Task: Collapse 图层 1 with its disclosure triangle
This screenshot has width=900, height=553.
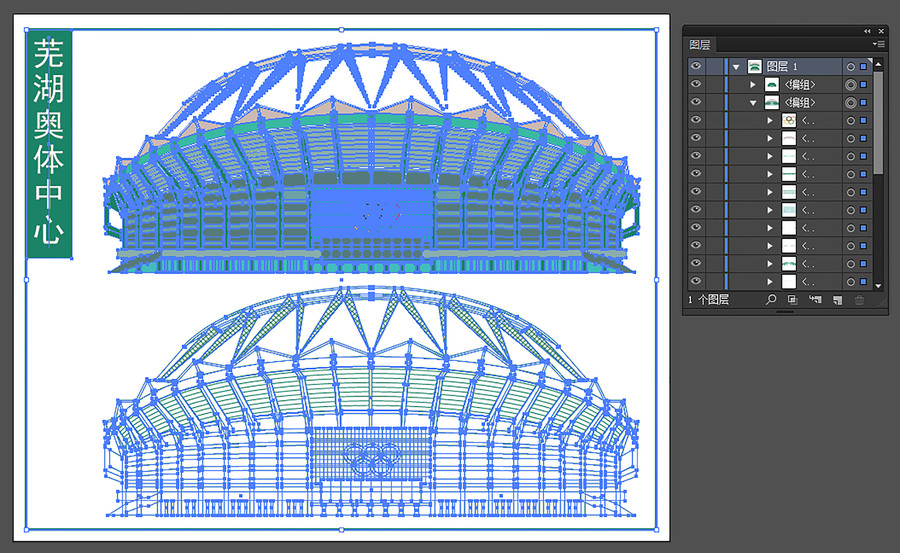Action: (736, 67)
